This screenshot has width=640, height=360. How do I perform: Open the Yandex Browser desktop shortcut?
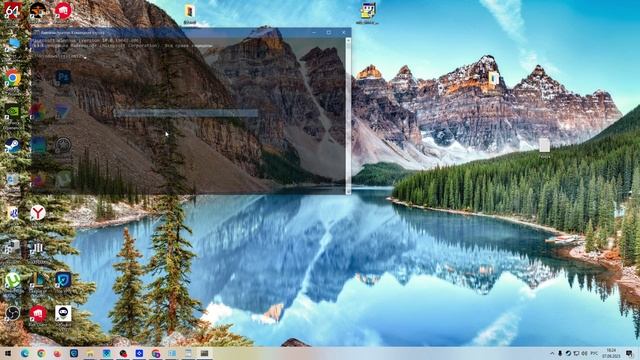pos(38,213)
